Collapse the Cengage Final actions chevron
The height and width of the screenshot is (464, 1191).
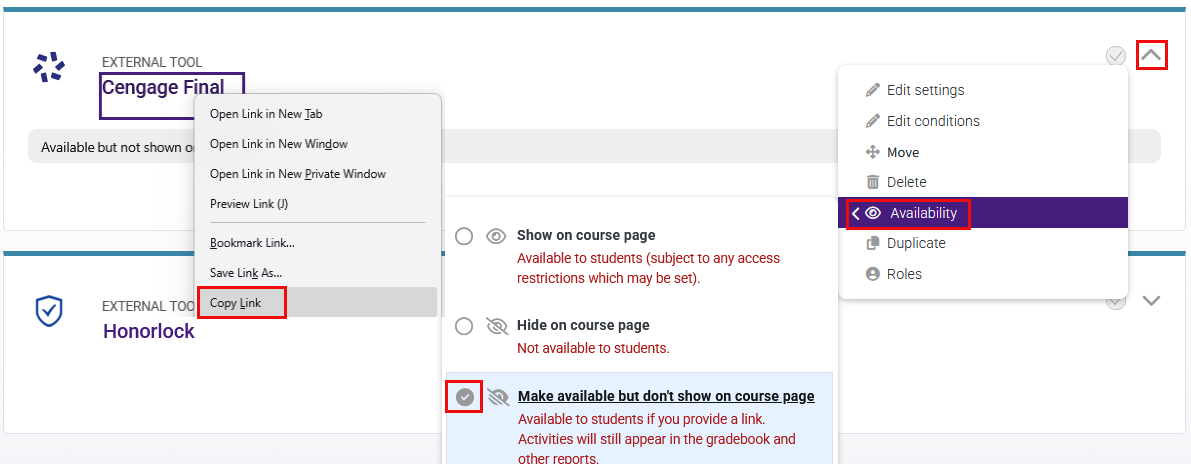(x=1151, y=55)
